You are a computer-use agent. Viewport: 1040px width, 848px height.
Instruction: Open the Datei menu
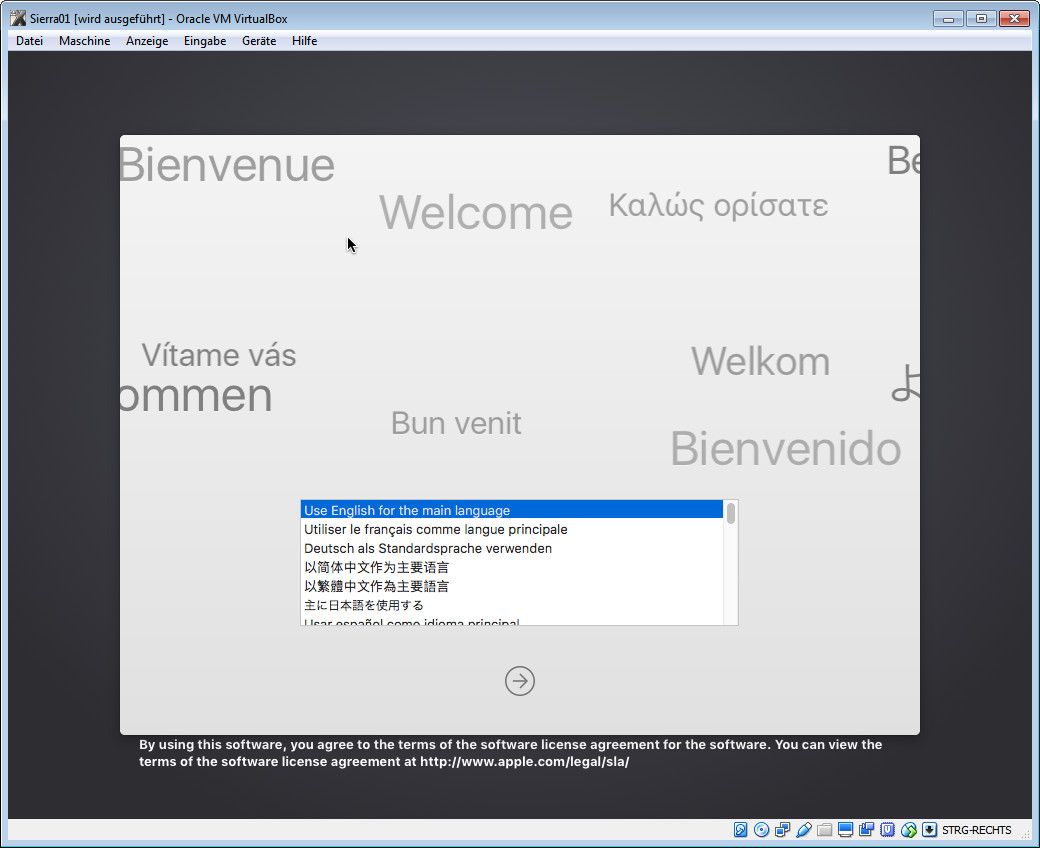(x=30, y=41)
